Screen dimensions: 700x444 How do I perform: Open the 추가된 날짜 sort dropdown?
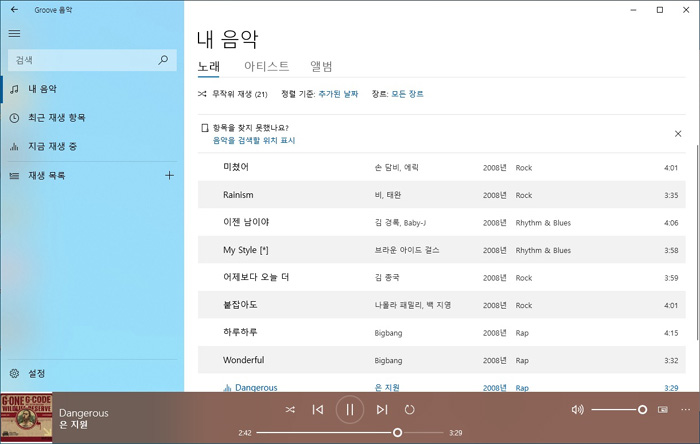(x=338, y=94)
